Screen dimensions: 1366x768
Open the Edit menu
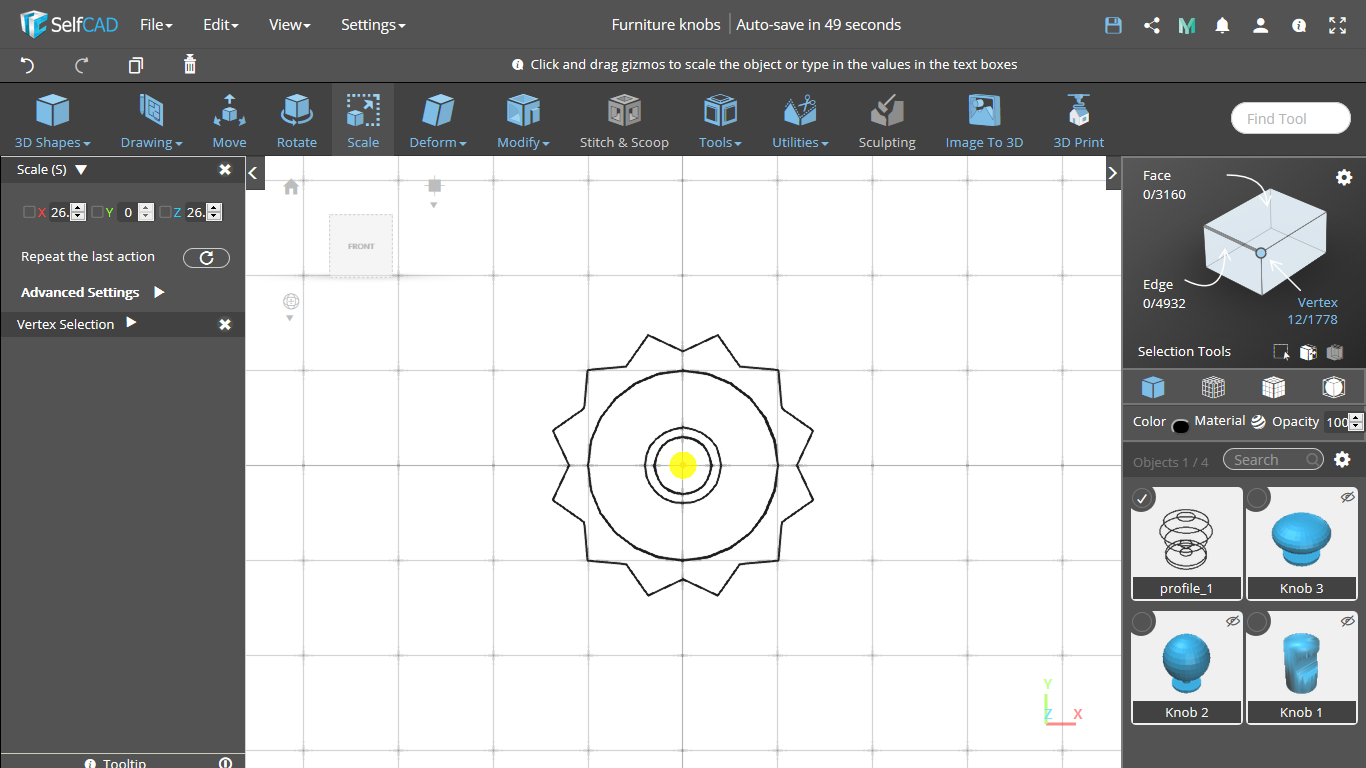coord(221,25)
